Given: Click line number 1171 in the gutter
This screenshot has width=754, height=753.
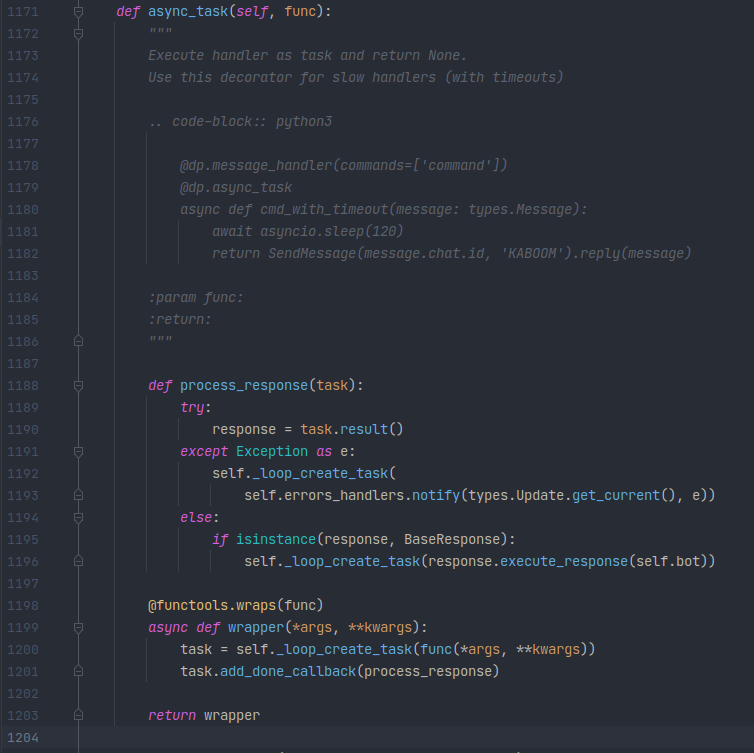Looking at the screenshot, I should coord(23,12).
